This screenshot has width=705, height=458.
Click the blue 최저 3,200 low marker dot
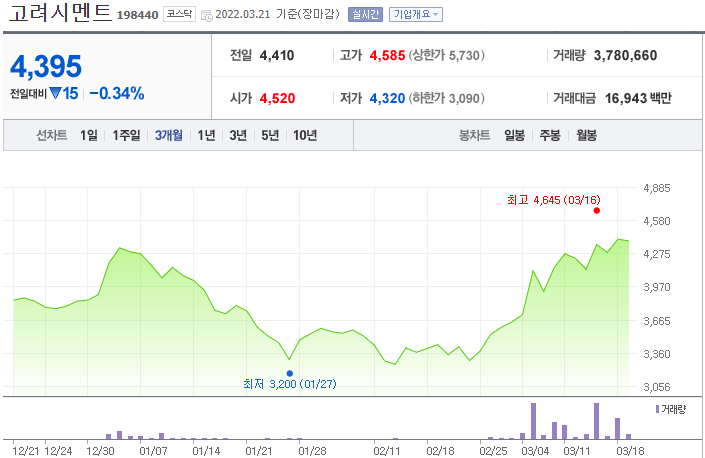(x=290, y=373)
